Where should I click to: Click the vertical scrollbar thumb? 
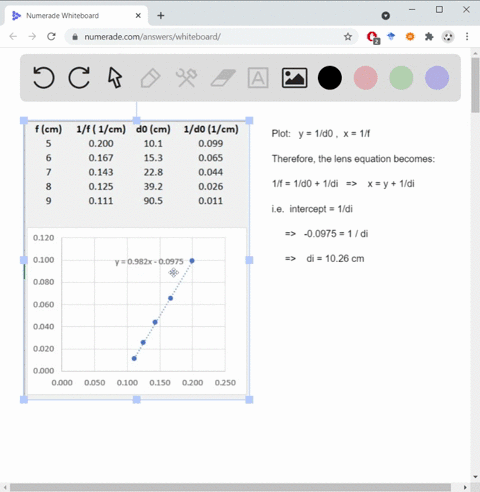[x=475, y=85]
